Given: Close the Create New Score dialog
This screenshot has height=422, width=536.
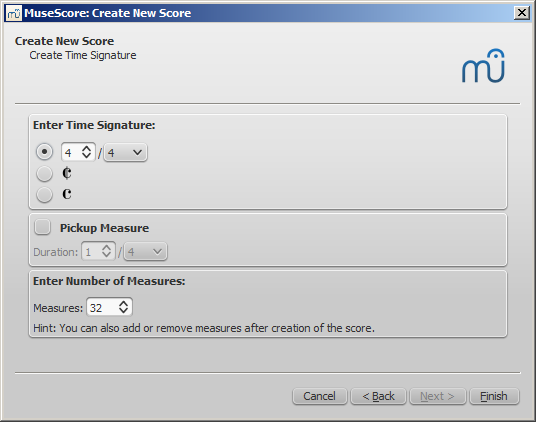Looking at the screenshot, I should [x=522, y=13].
